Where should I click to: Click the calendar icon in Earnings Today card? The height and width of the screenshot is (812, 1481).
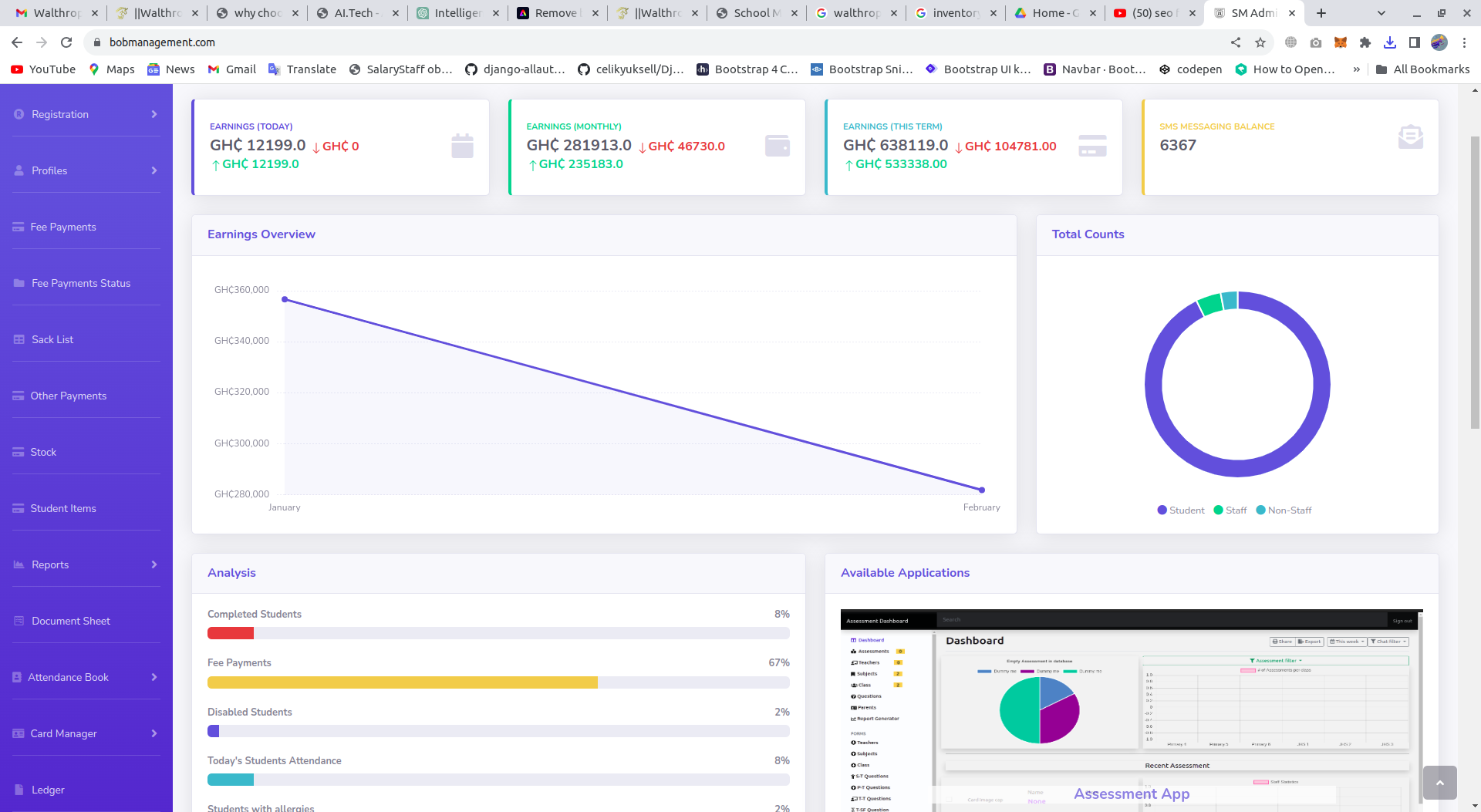(x=462, y=146)
